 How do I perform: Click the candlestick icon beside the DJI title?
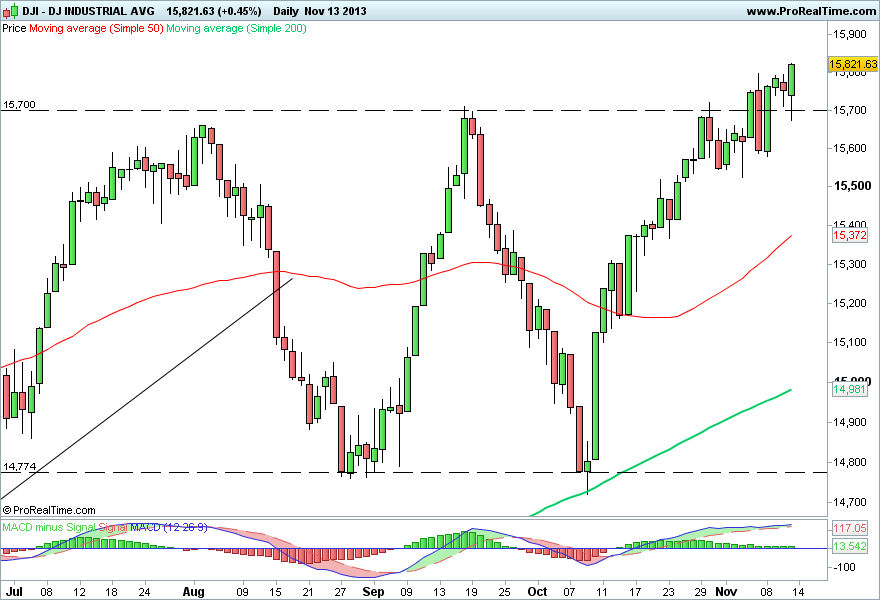(10, 11)
